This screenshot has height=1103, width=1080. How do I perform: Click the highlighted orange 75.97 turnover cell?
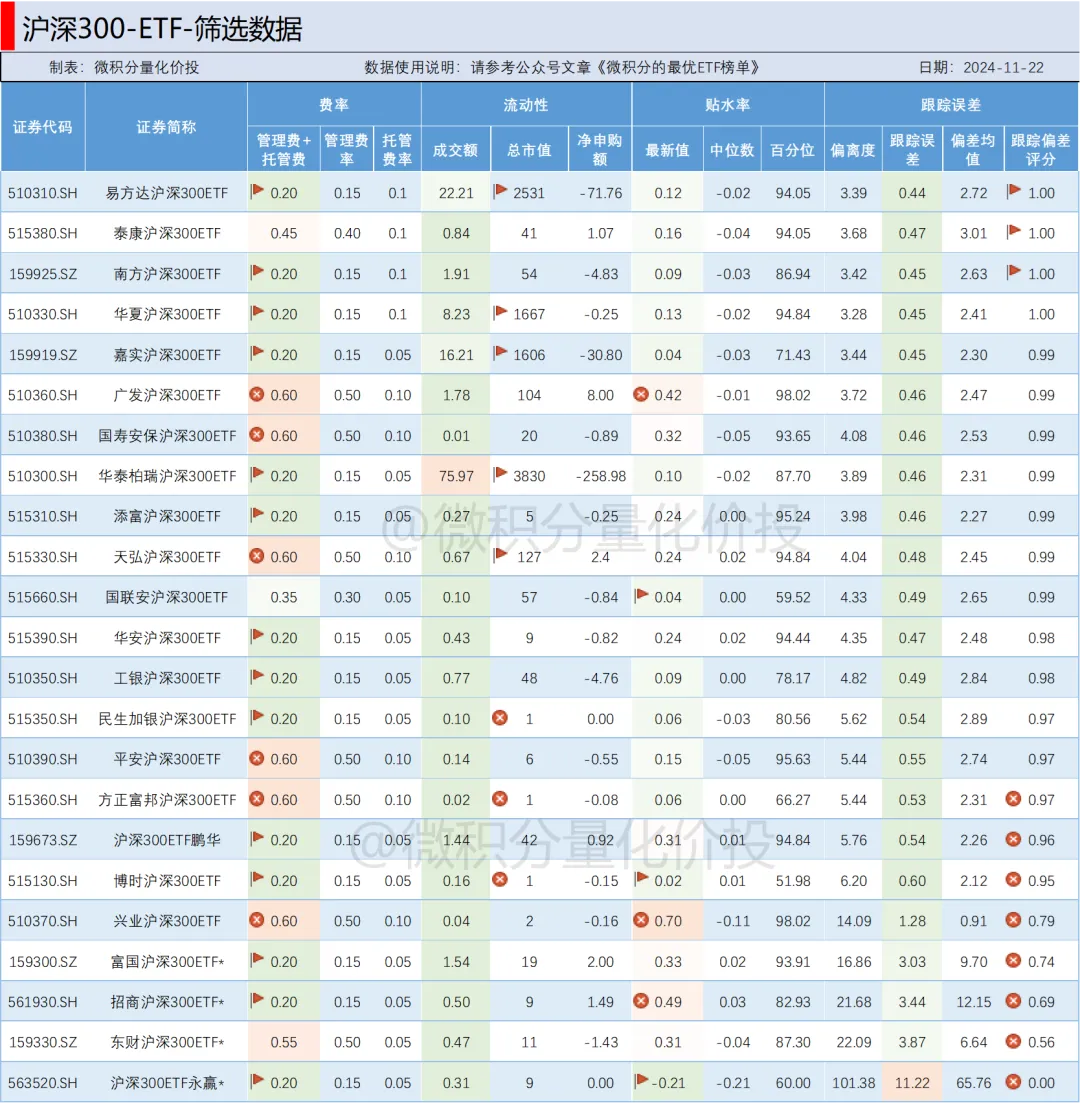pyautogui.click(x=455, y=476)
